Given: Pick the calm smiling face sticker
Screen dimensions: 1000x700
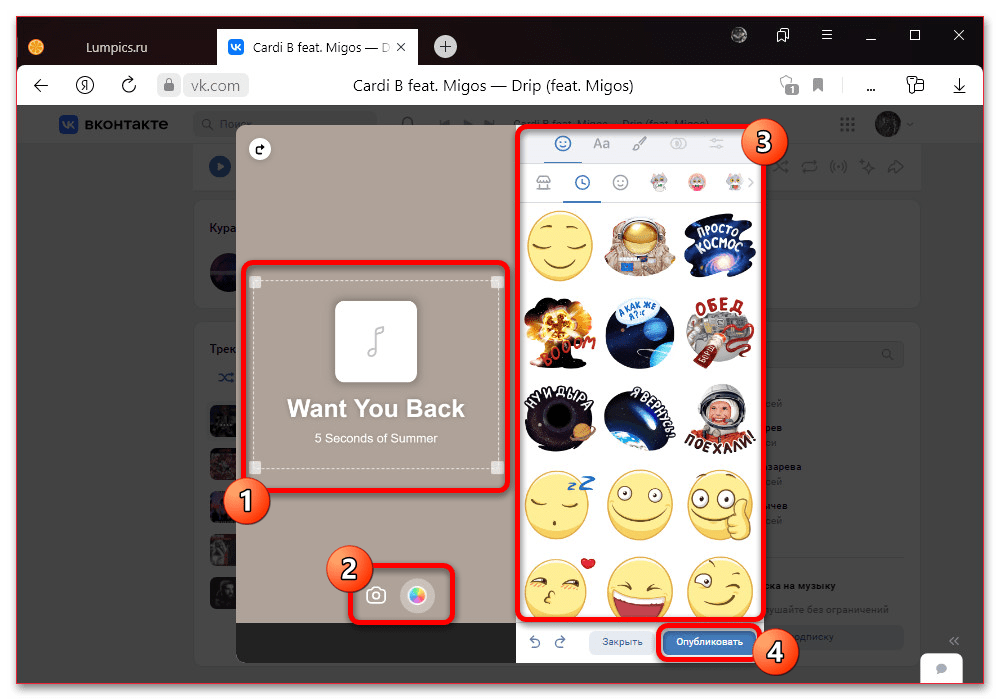Looking at the screenshot, I should click(x=559, y=246).
